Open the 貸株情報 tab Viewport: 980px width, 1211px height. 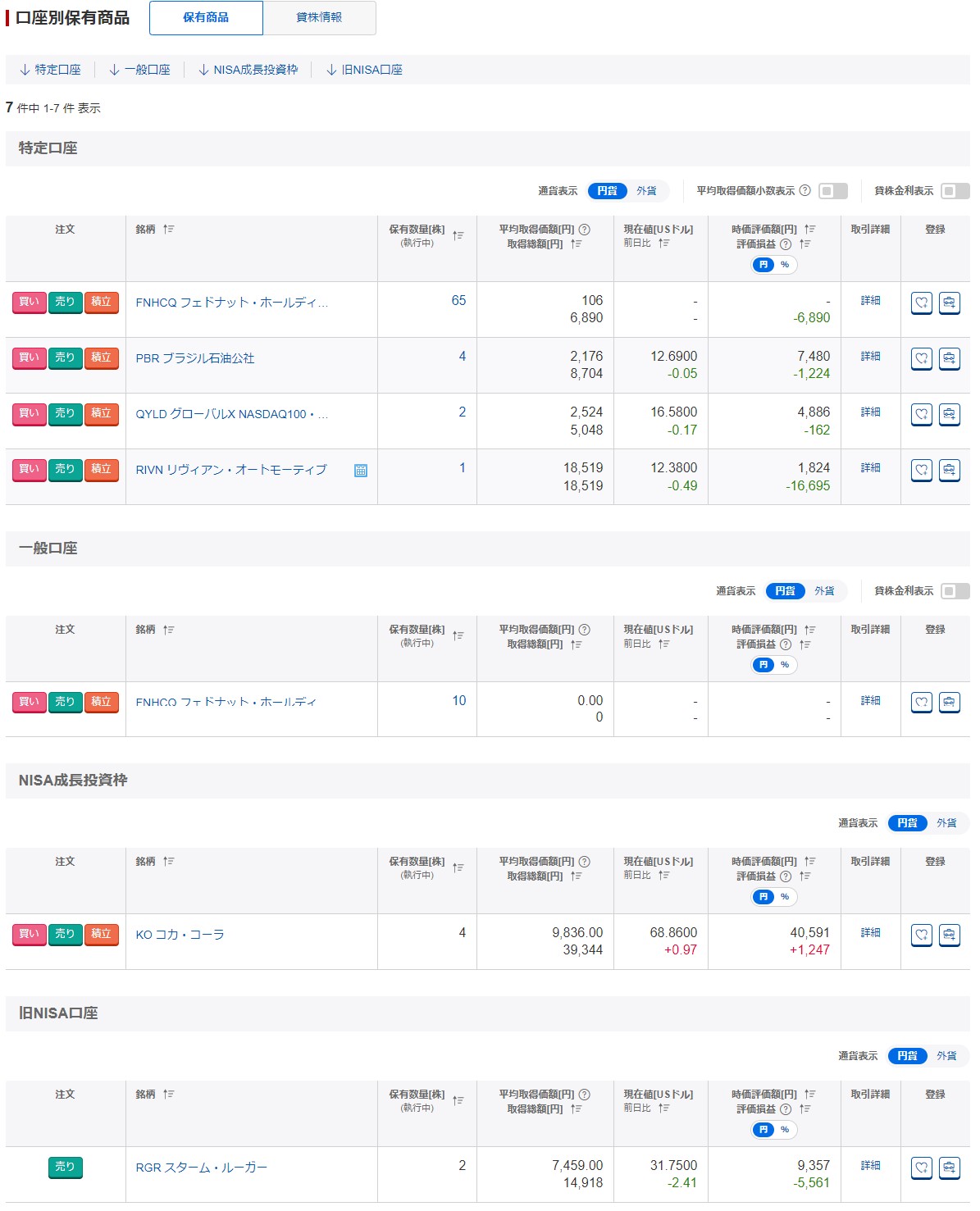320,18
